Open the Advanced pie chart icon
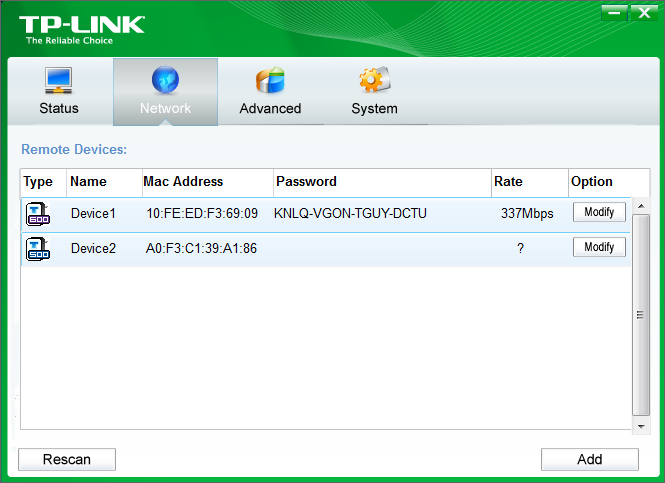 tap(270, 80)
